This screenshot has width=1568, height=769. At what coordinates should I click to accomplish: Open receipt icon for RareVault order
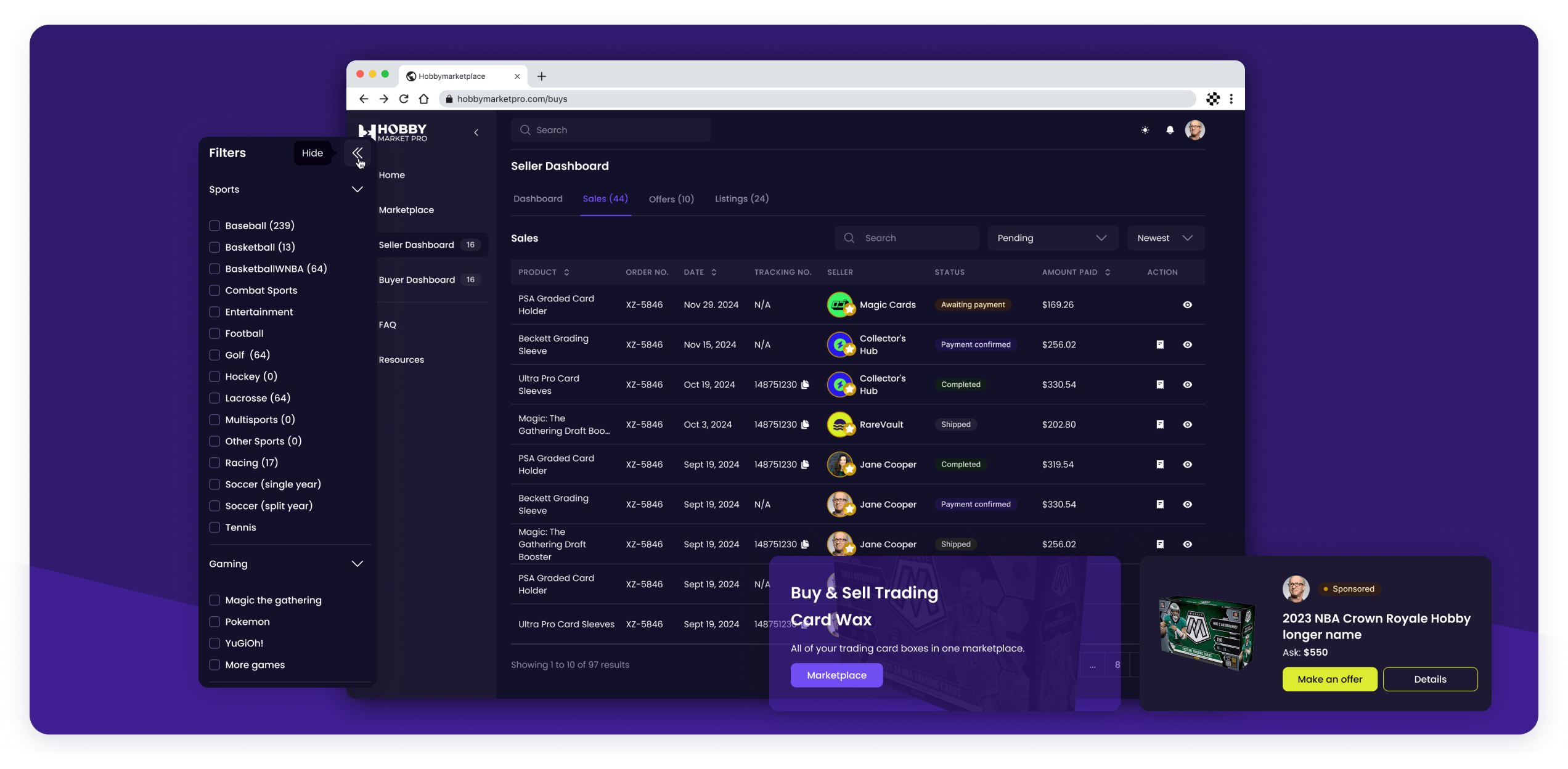point(1159,425)
